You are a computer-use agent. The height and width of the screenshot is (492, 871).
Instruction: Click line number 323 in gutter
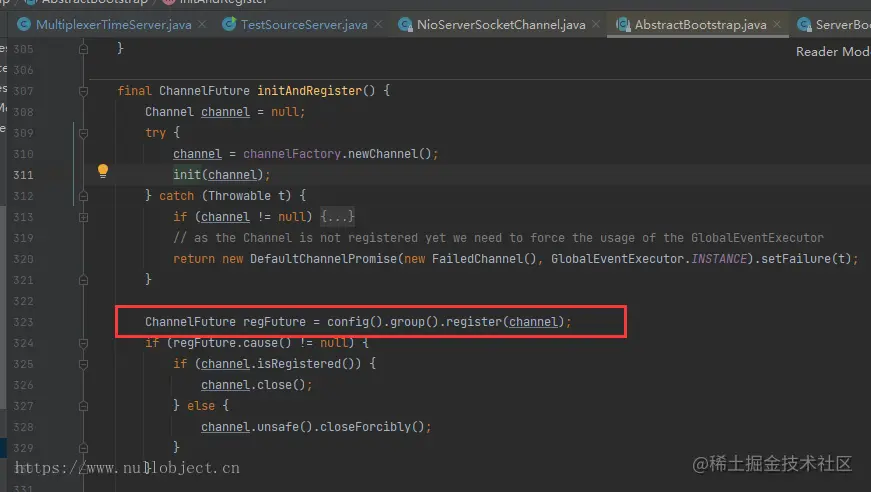pos(23,322)
